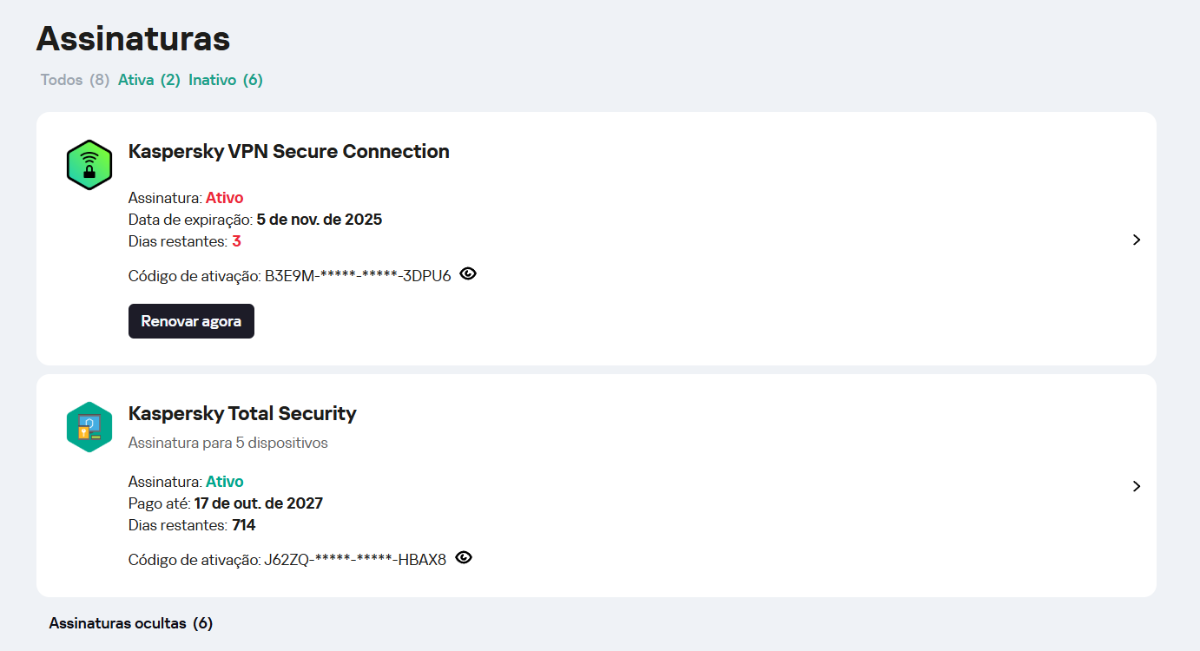Reveal the VPN activation code with eye icon
The image size is (1200, 651).
point(468,273)
